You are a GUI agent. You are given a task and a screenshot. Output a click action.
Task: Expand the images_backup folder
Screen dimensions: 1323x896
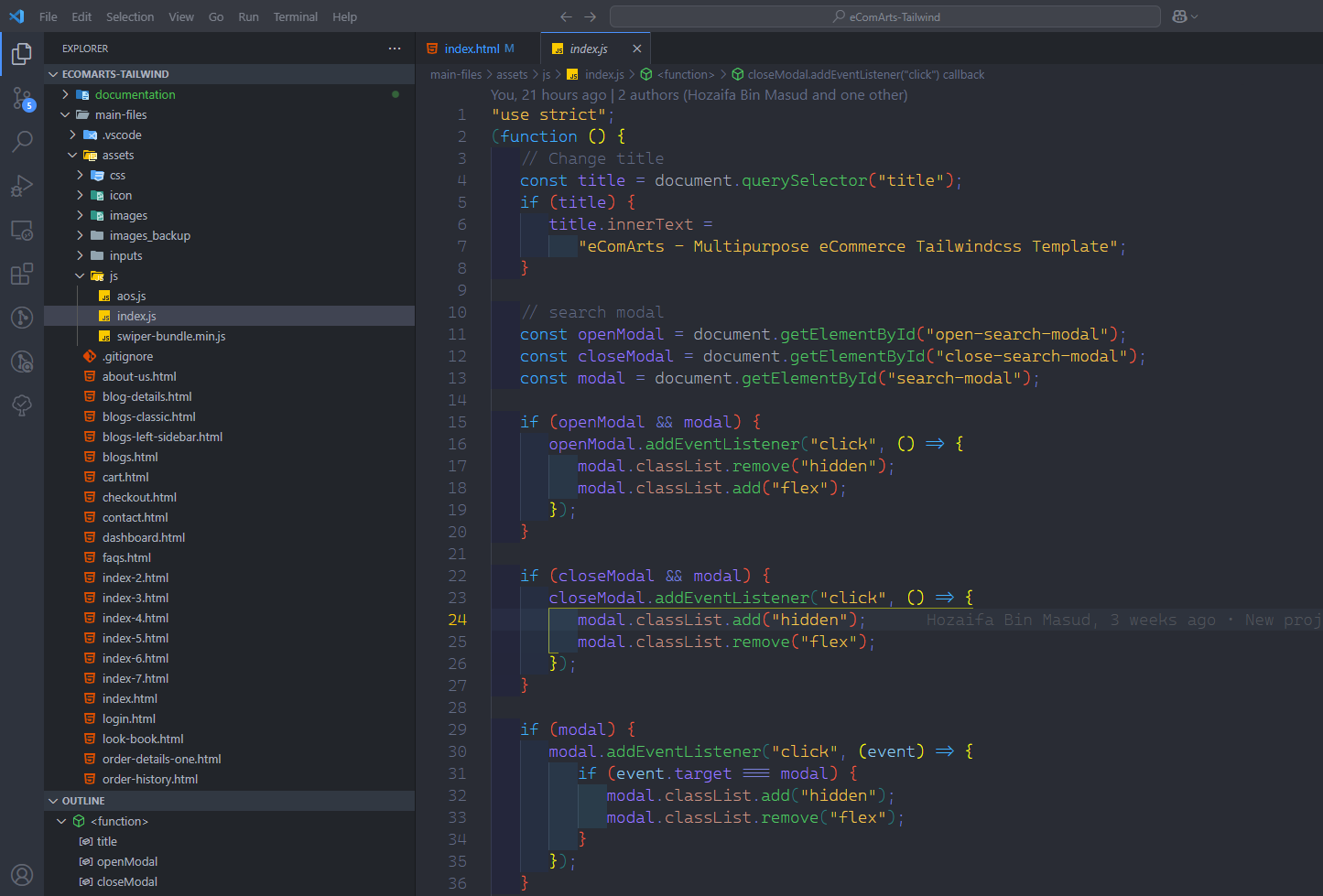[81, 235]
